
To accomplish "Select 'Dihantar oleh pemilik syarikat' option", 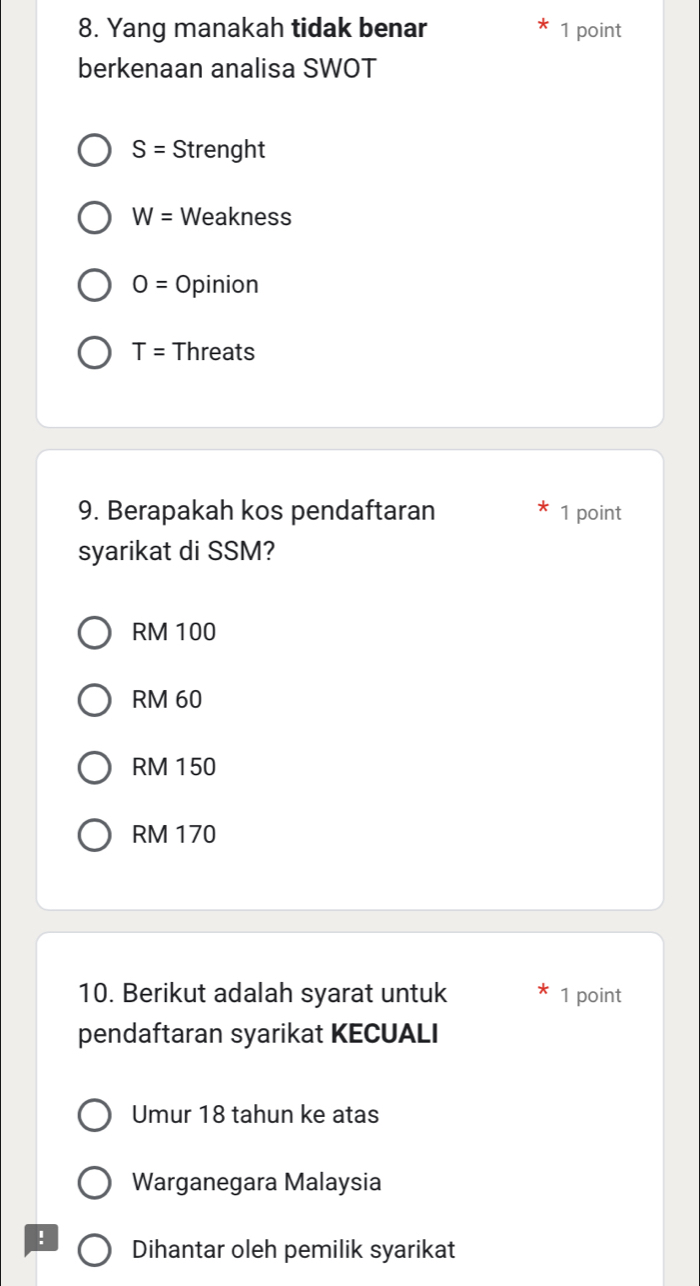I will point(95,1249).
